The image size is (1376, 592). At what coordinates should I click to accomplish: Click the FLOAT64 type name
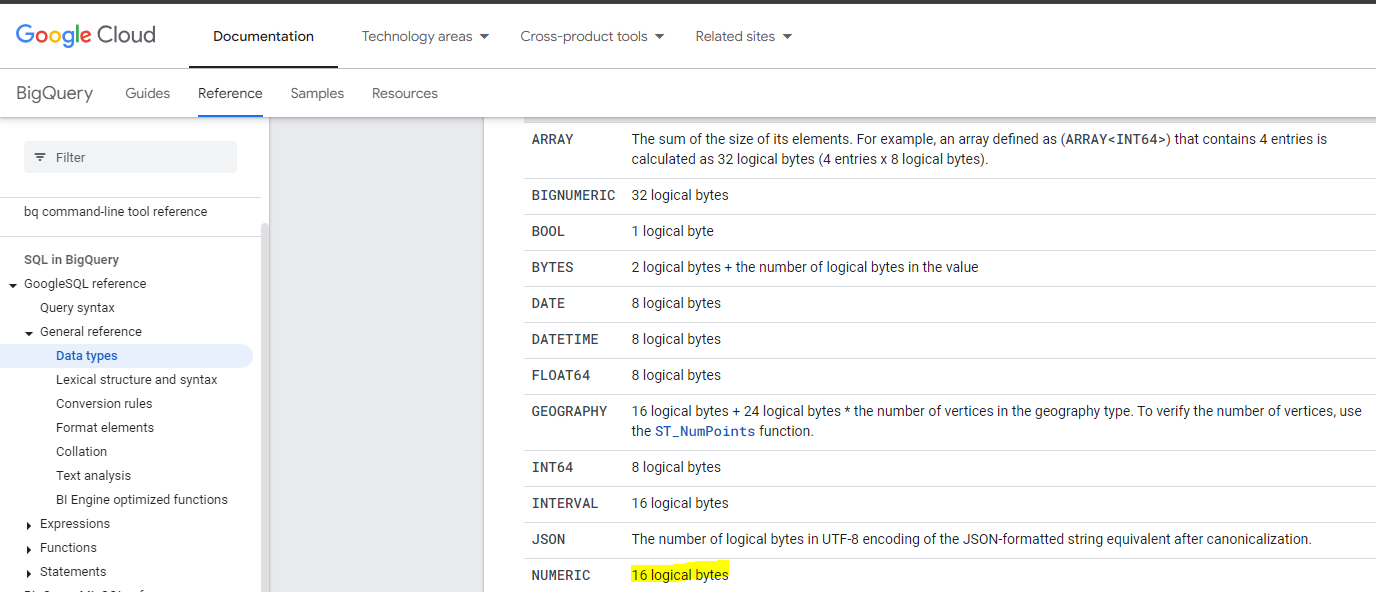coord(561,375)
